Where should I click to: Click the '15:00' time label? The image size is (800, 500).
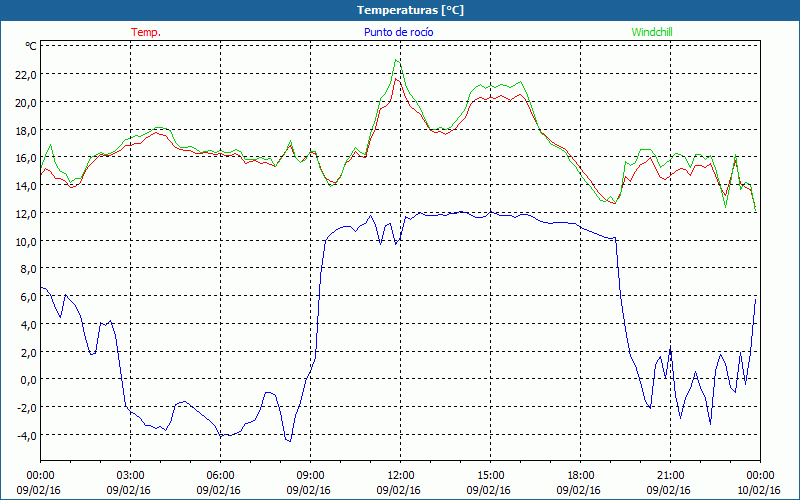point(490,476)
